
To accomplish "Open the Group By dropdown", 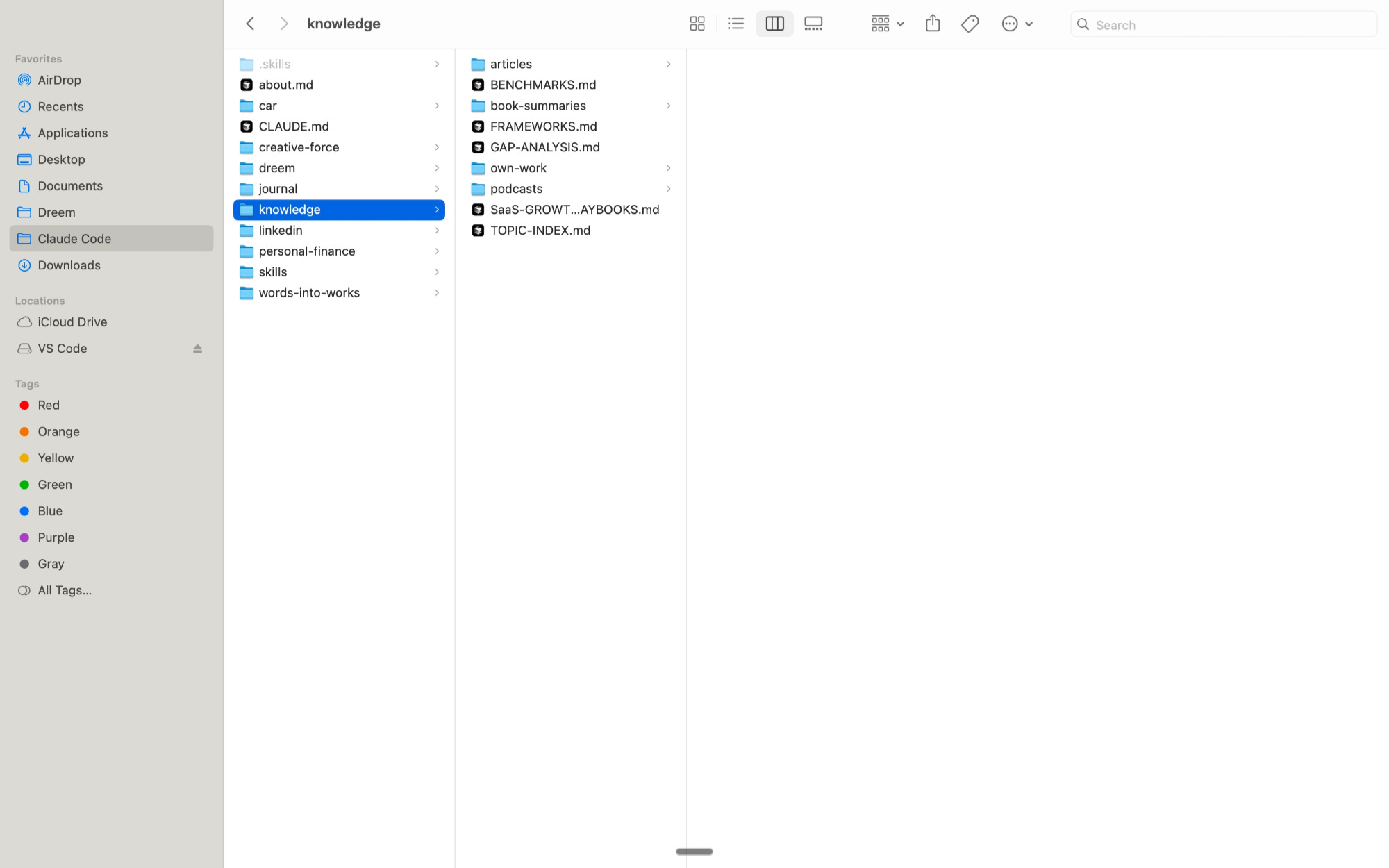I will point(888,24).
